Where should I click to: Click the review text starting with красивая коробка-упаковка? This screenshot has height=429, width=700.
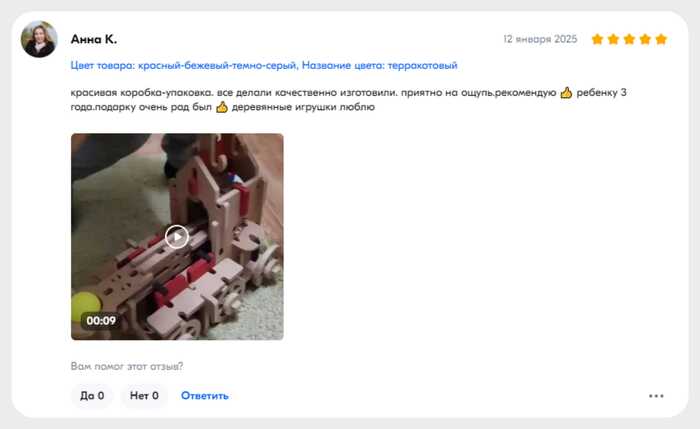coord(348,100)
